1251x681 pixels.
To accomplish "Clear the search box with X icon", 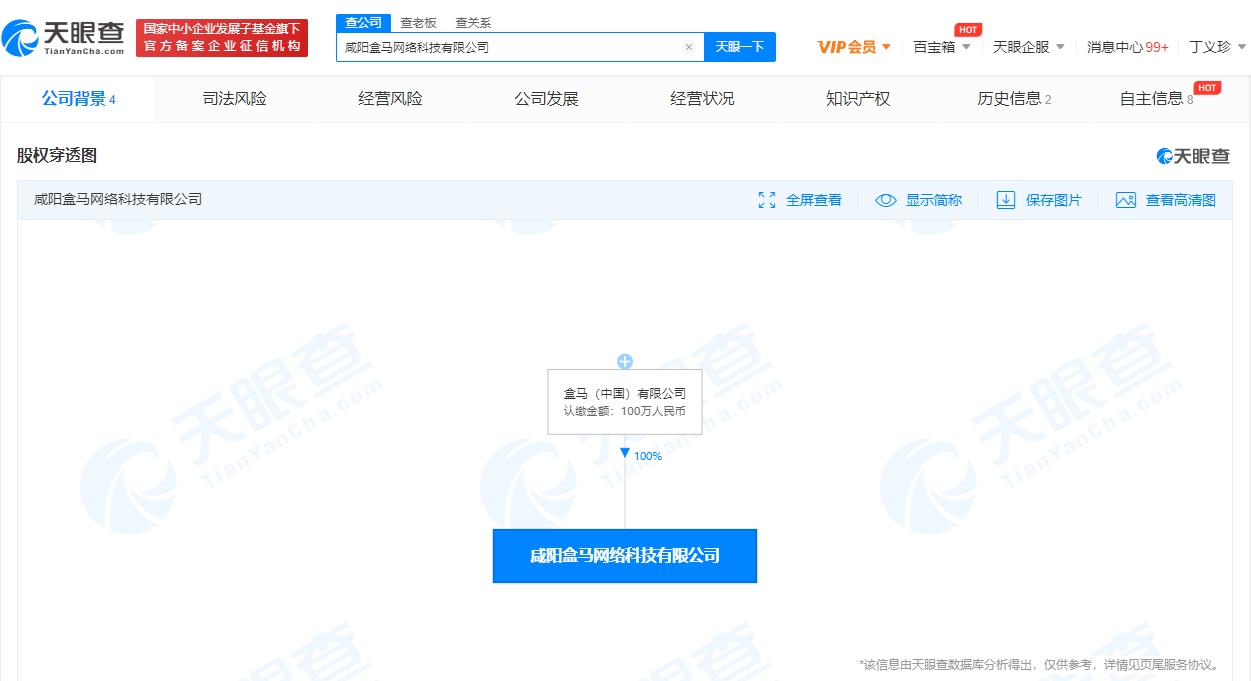I will tap(688, 47).
